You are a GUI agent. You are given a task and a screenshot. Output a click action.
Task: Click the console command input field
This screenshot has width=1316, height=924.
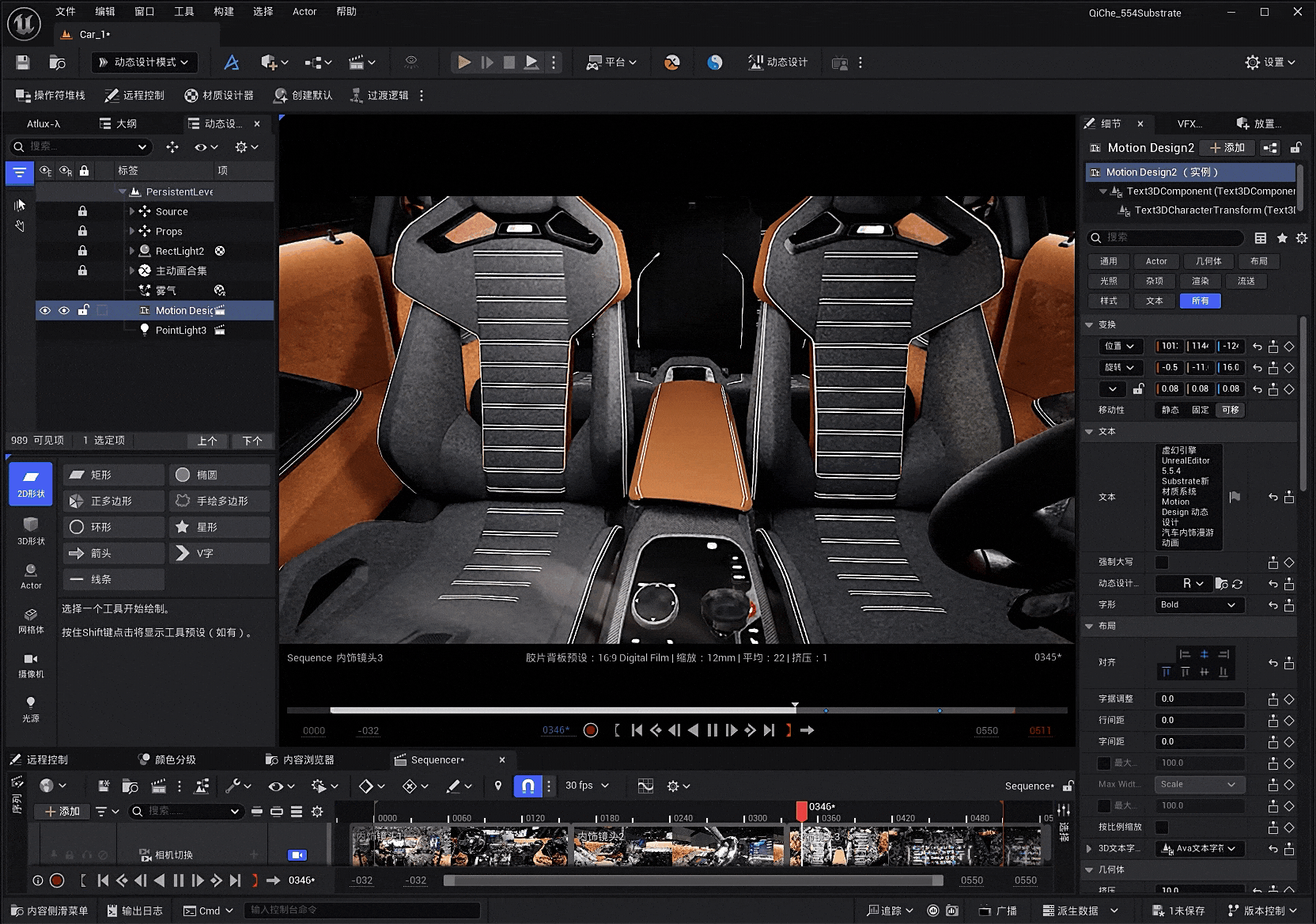pos(361,911)
